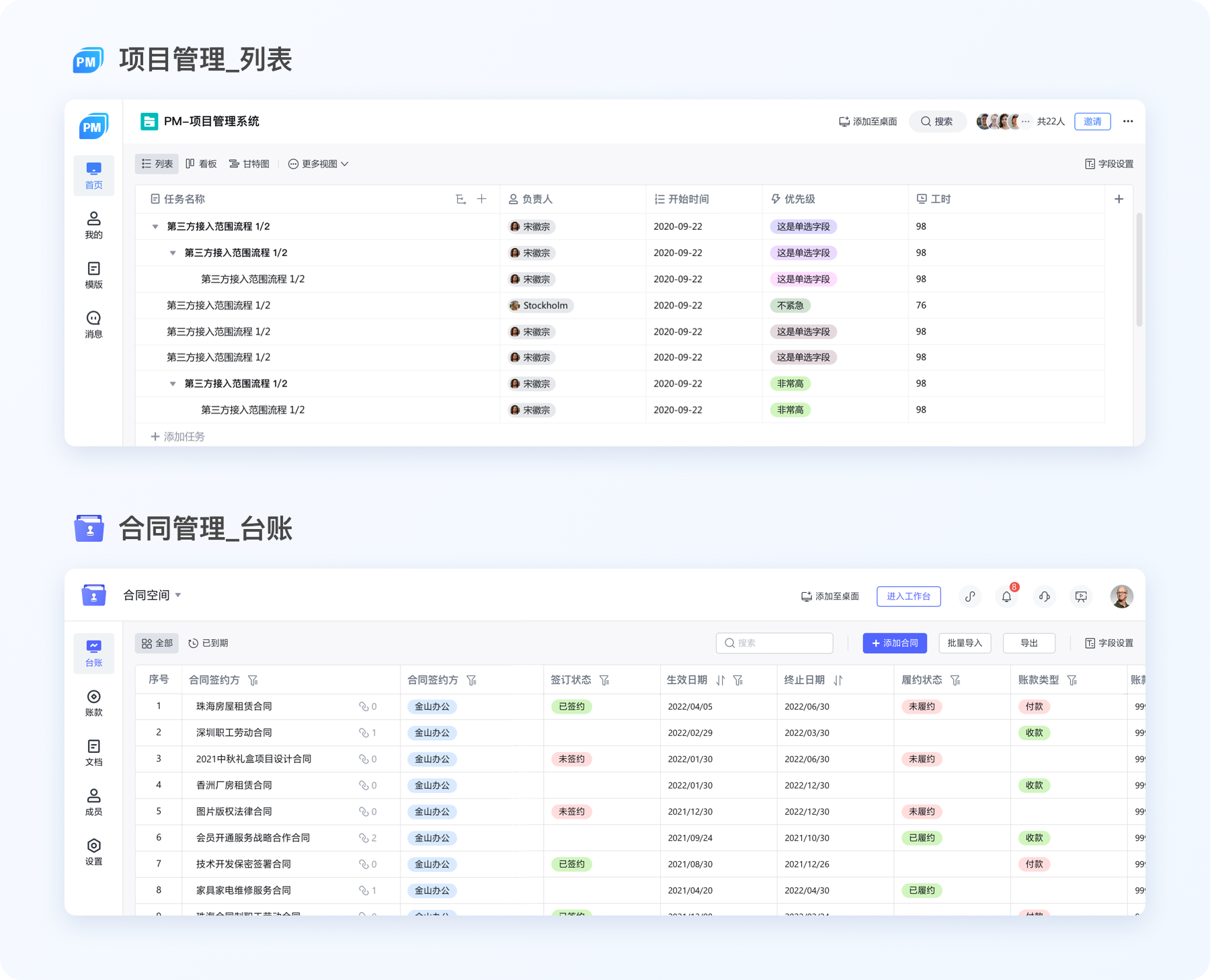Click the 不紧急 priority tag

click(x=790, y=305)
